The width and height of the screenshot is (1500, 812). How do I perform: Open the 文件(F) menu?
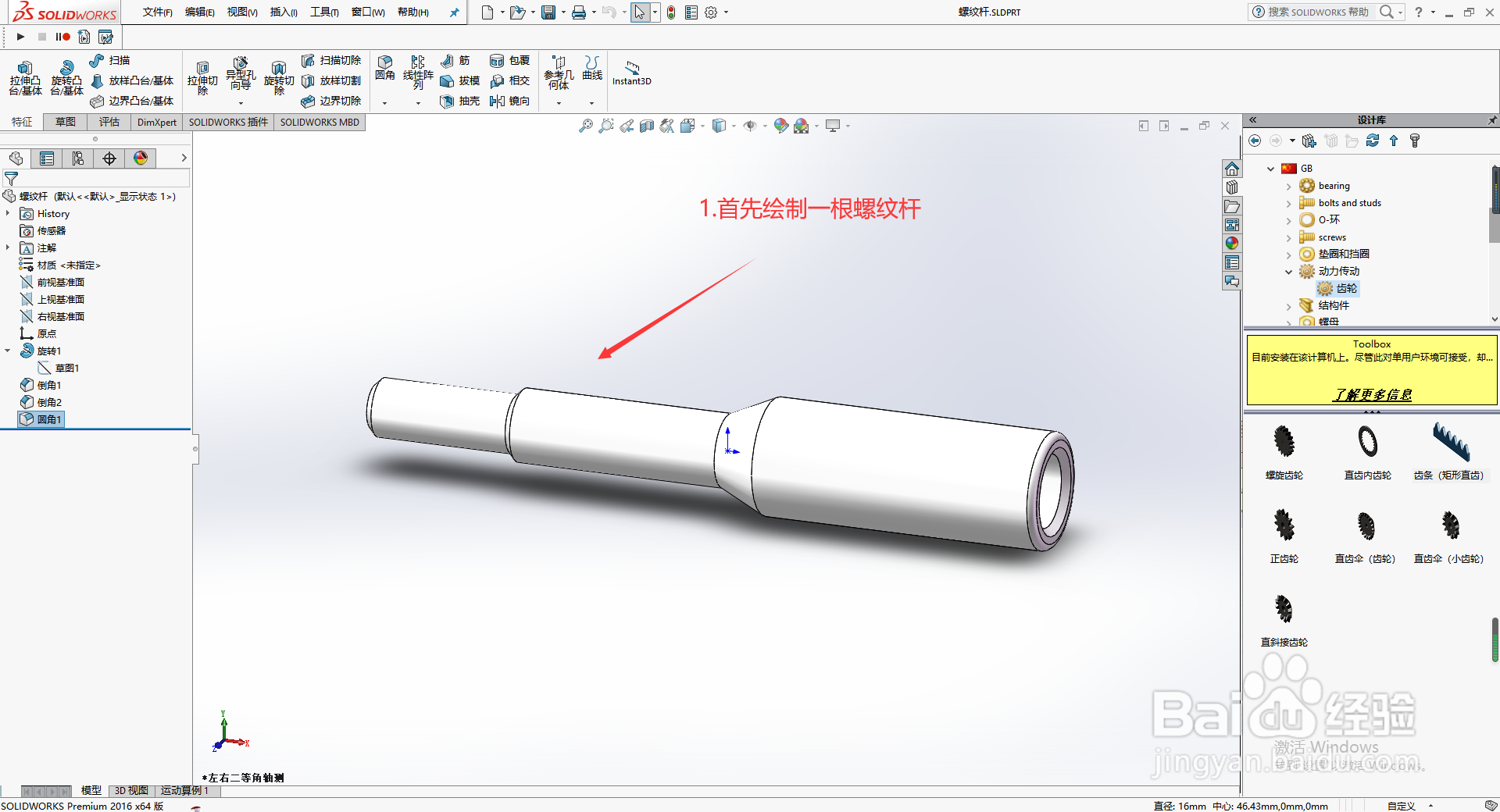158,12
